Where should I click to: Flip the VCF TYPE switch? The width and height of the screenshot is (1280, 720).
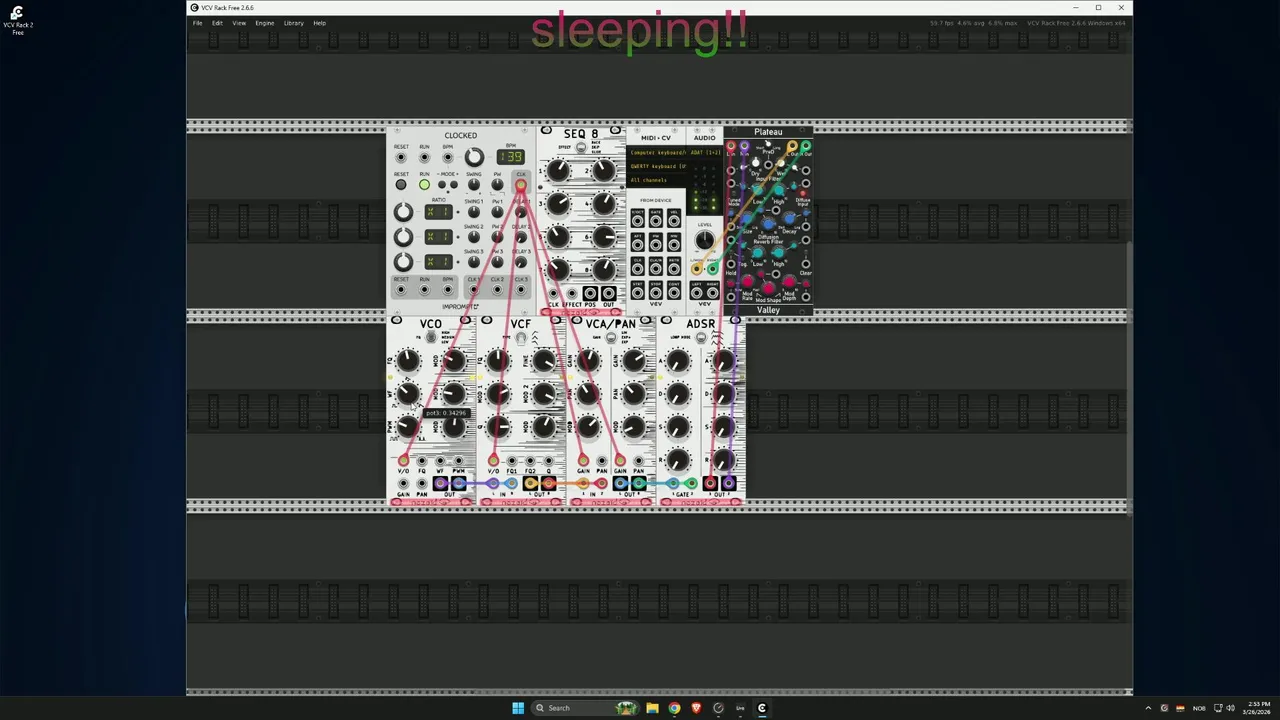click(521, 338)
